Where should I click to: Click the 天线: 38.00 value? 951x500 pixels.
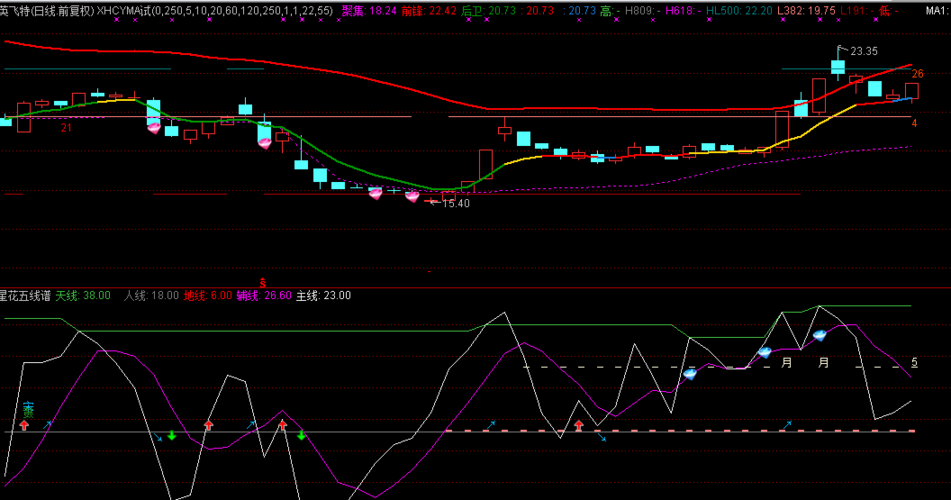tap(83, 296)
